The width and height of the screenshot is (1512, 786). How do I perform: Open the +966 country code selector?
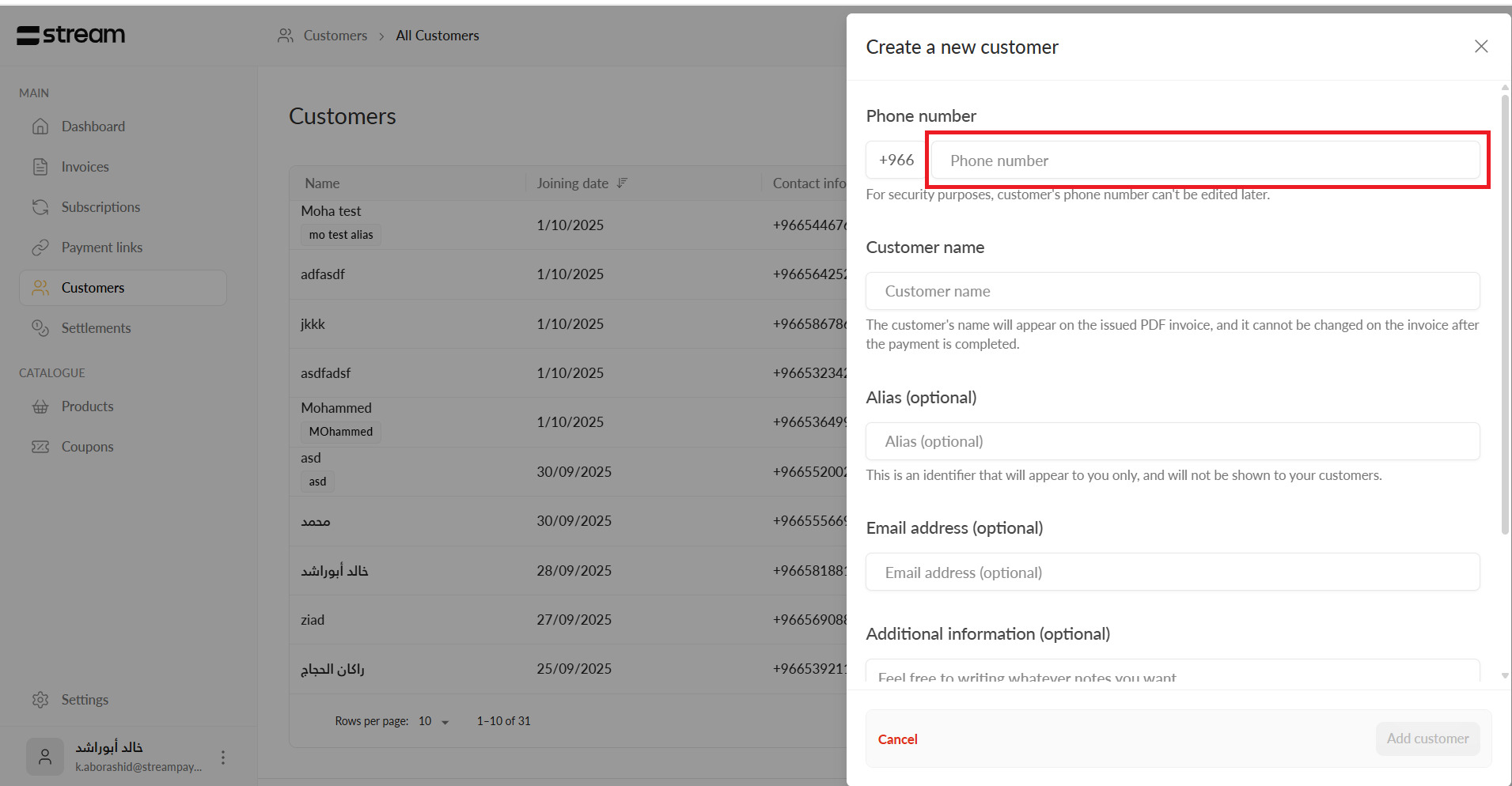(x=896, y=161)
